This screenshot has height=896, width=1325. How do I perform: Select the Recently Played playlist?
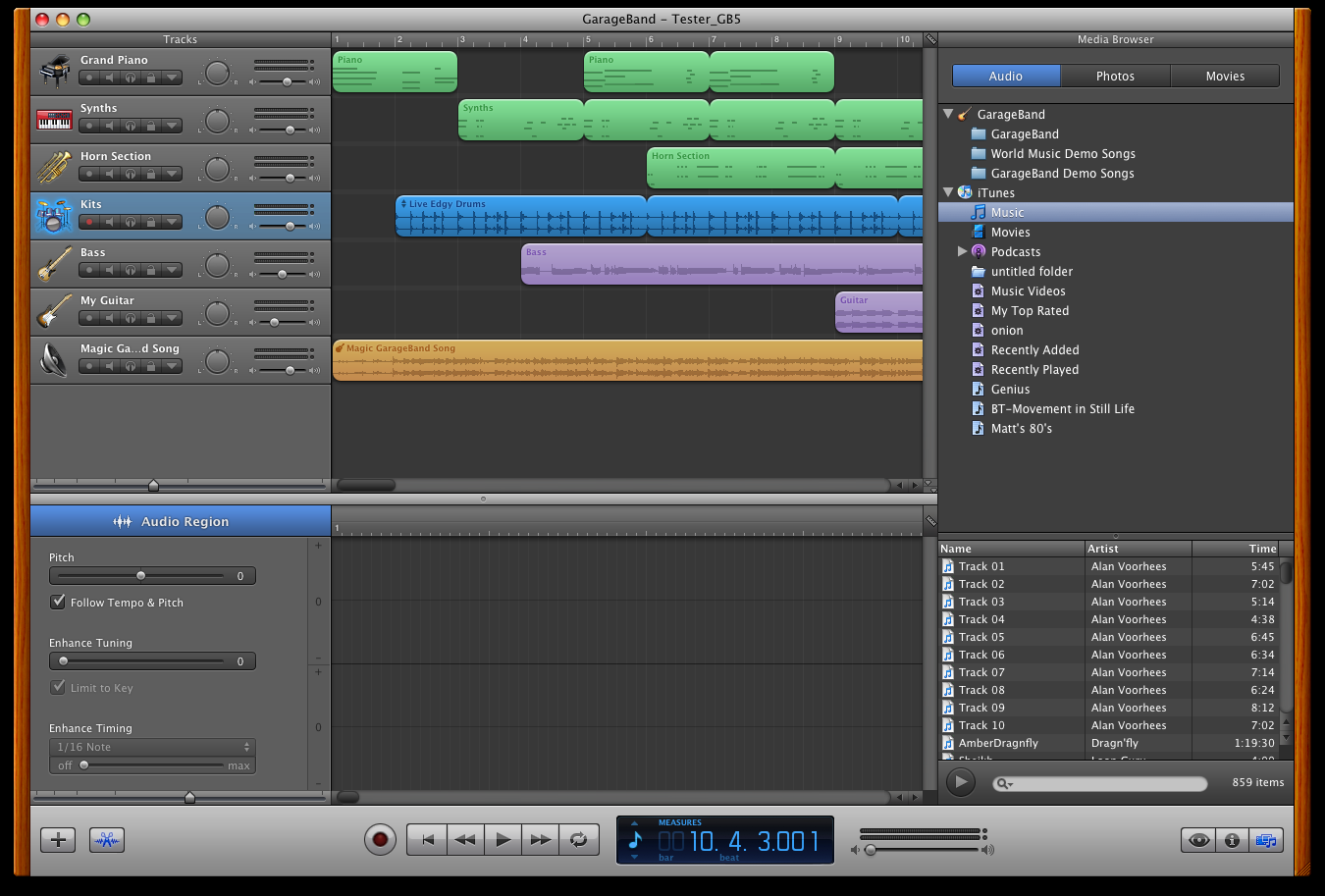[1034, 369]
